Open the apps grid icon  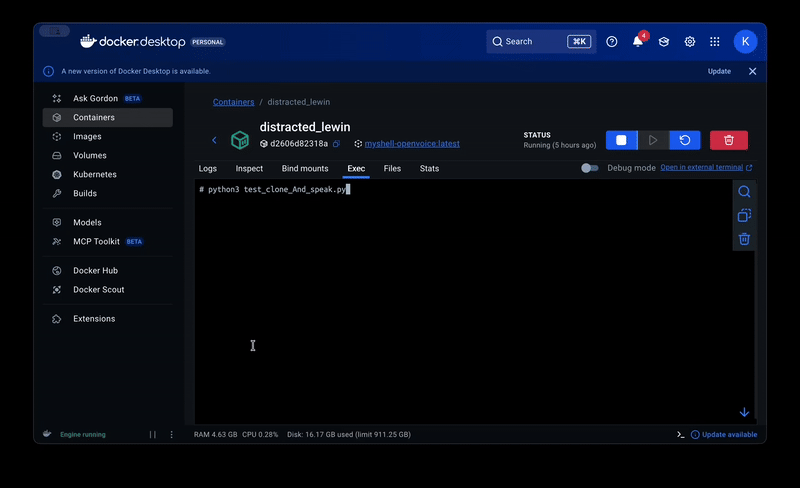coord(715,41)
